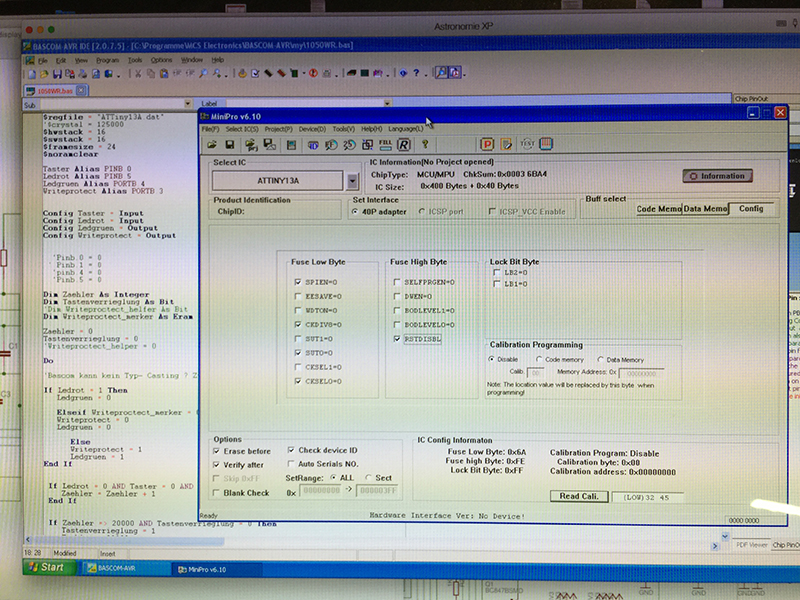
Task: Click the MiniPro TEST icon
Action: [x=527, y=144]
